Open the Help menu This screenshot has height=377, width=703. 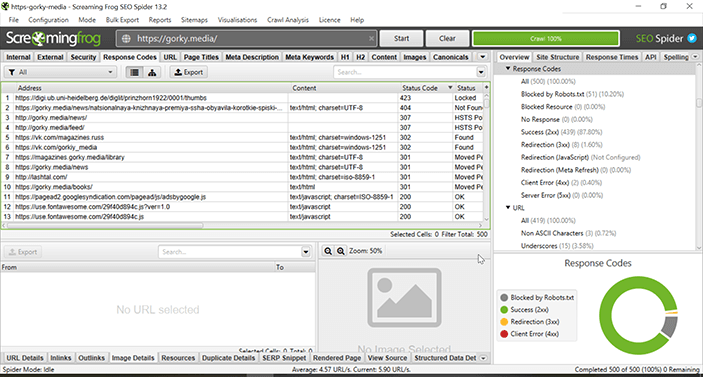click(357, 20)
